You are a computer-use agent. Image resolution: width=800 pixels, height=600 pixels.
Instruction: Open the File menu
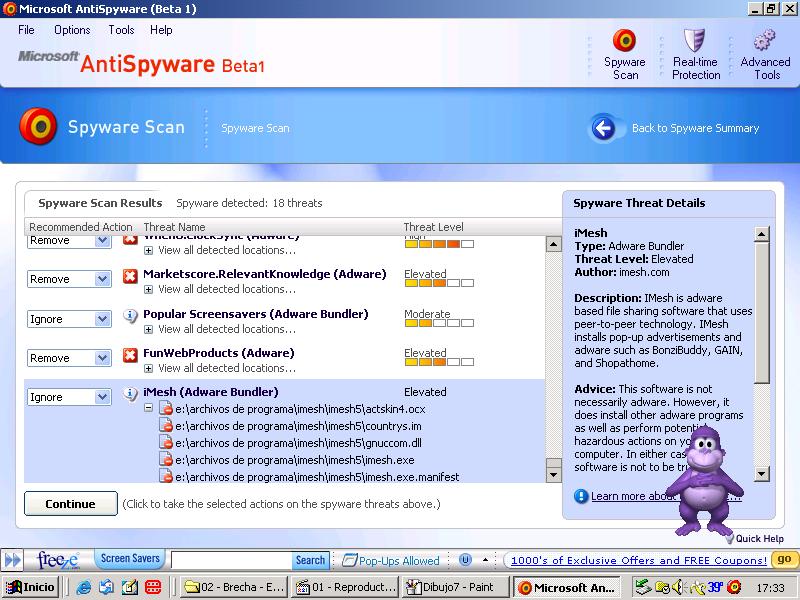point(26,30)
